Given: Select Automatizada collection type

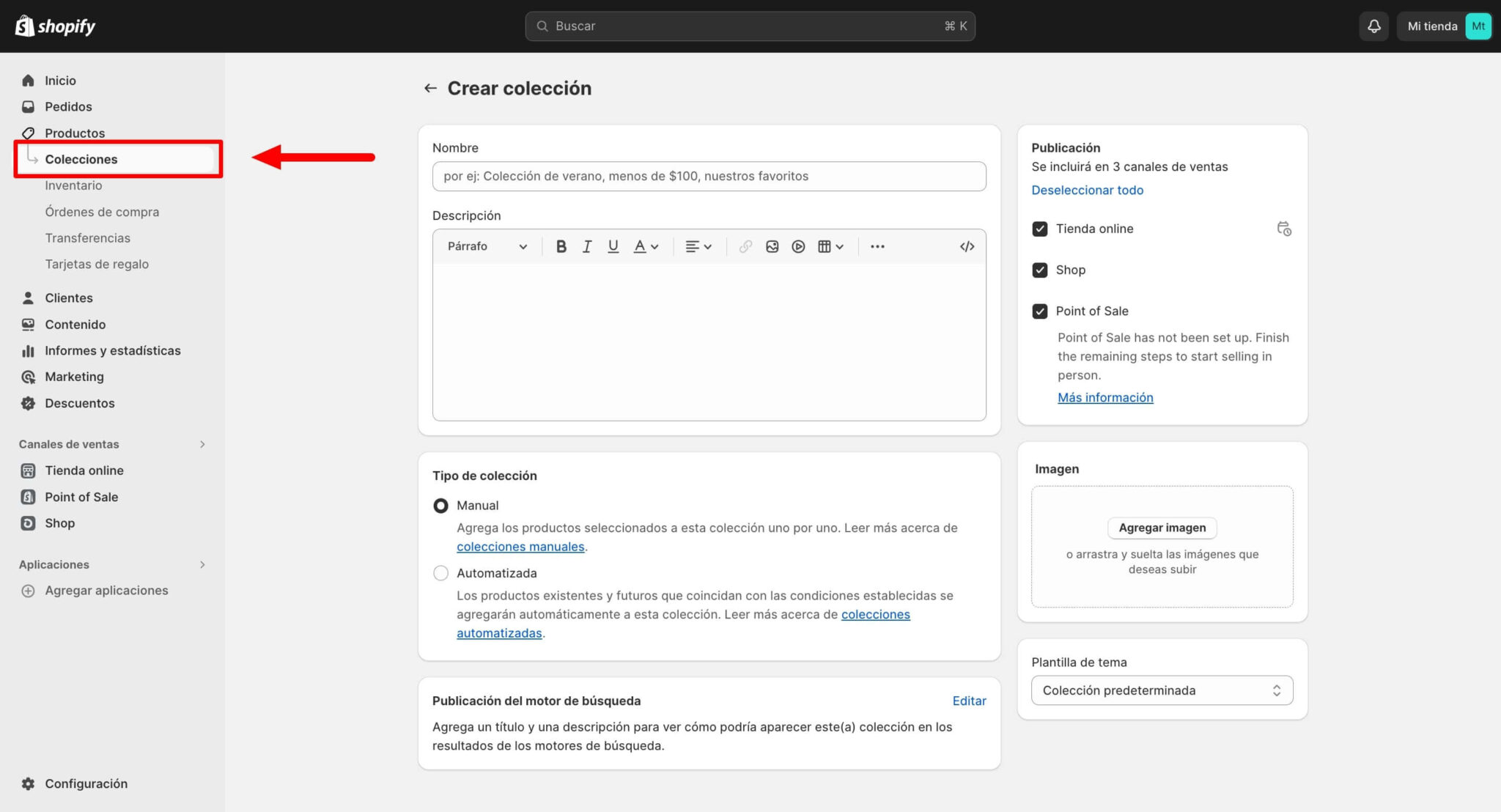Looking at the screenshot, I should pos(440,573).
